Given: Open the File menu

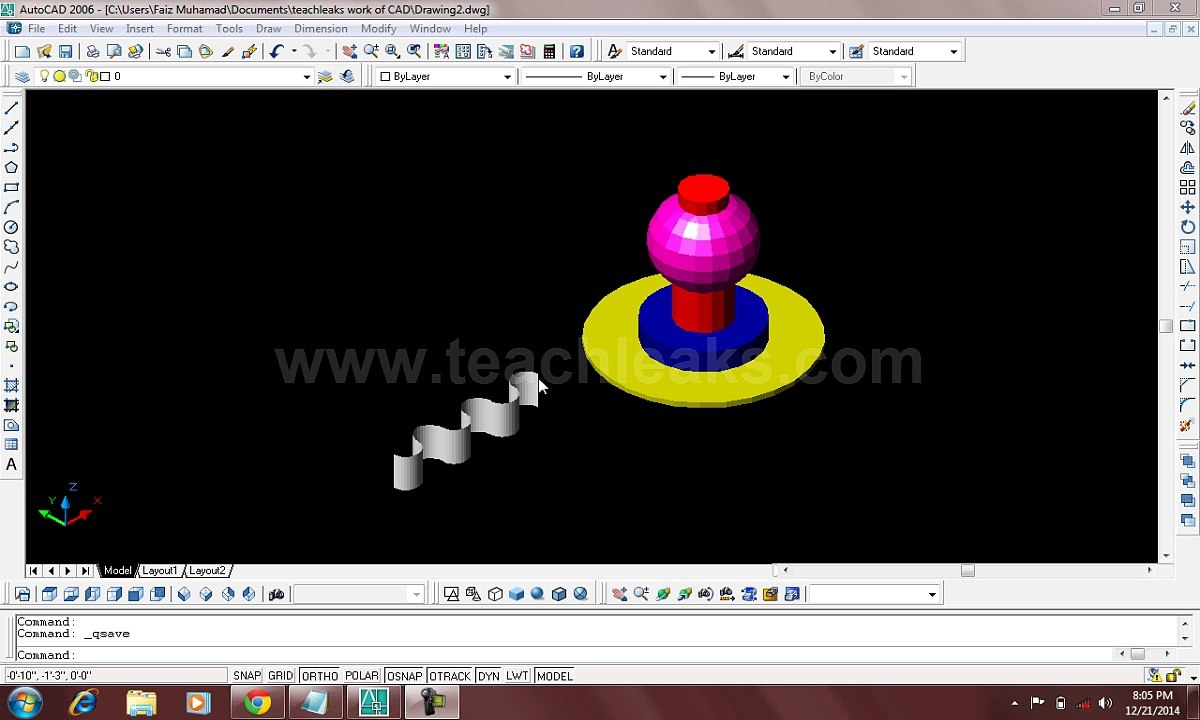Looking at the screenshot, I should [x=36, y=29].
